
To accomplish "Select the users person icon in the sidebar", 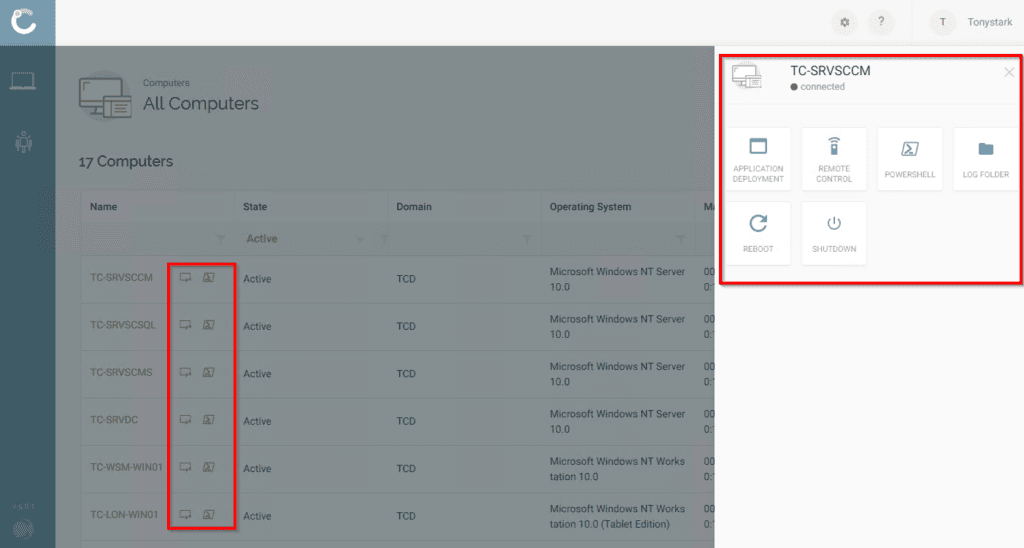I will 24,142.
